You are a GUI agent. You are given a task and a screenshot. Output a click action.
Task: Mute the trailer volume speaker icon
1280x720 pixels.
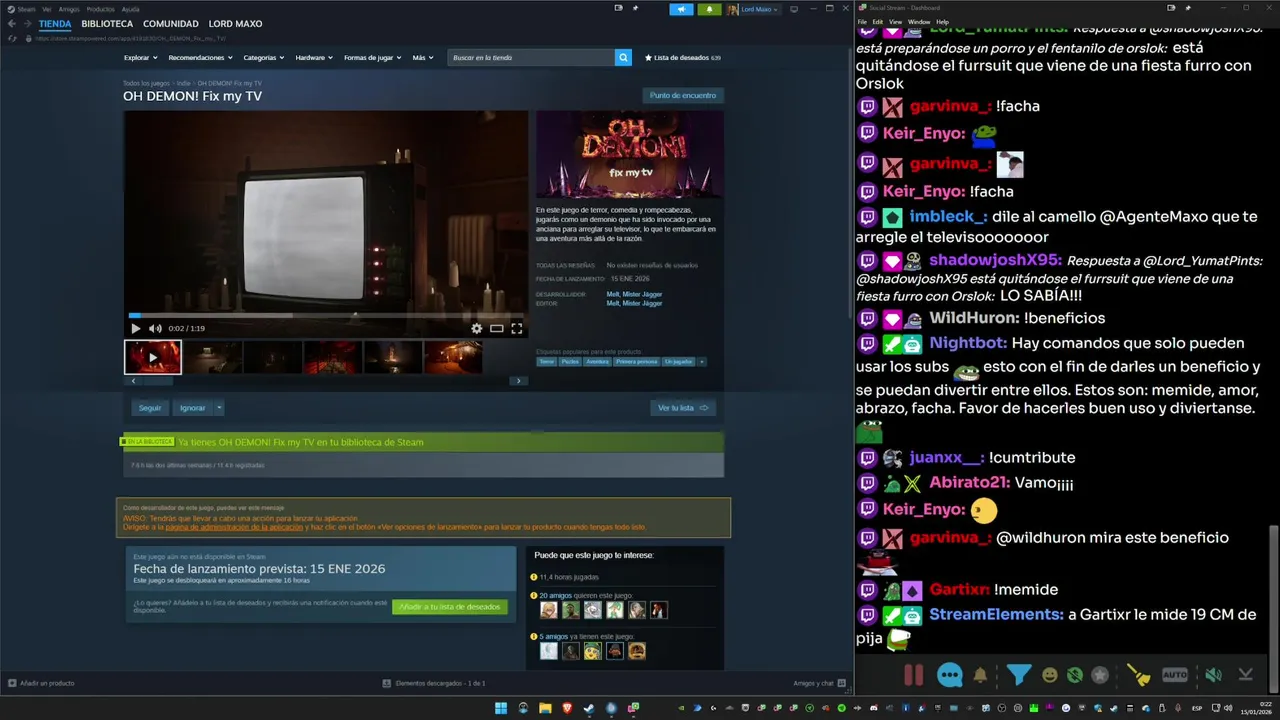click(x=155, y=328)
